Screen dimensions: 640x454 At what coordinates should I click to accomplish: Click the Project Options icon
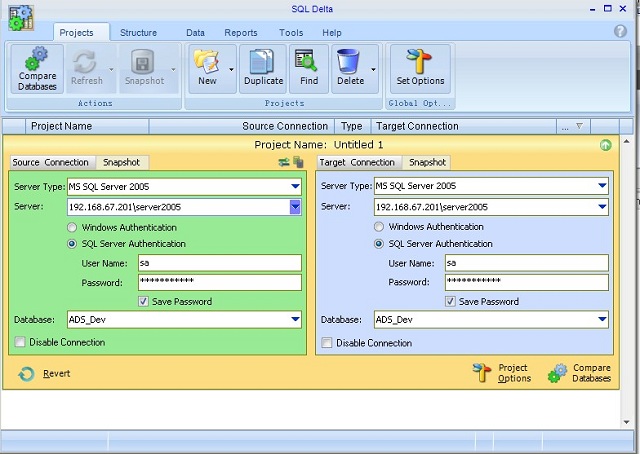pyautogui.click(x=482, y=372)
